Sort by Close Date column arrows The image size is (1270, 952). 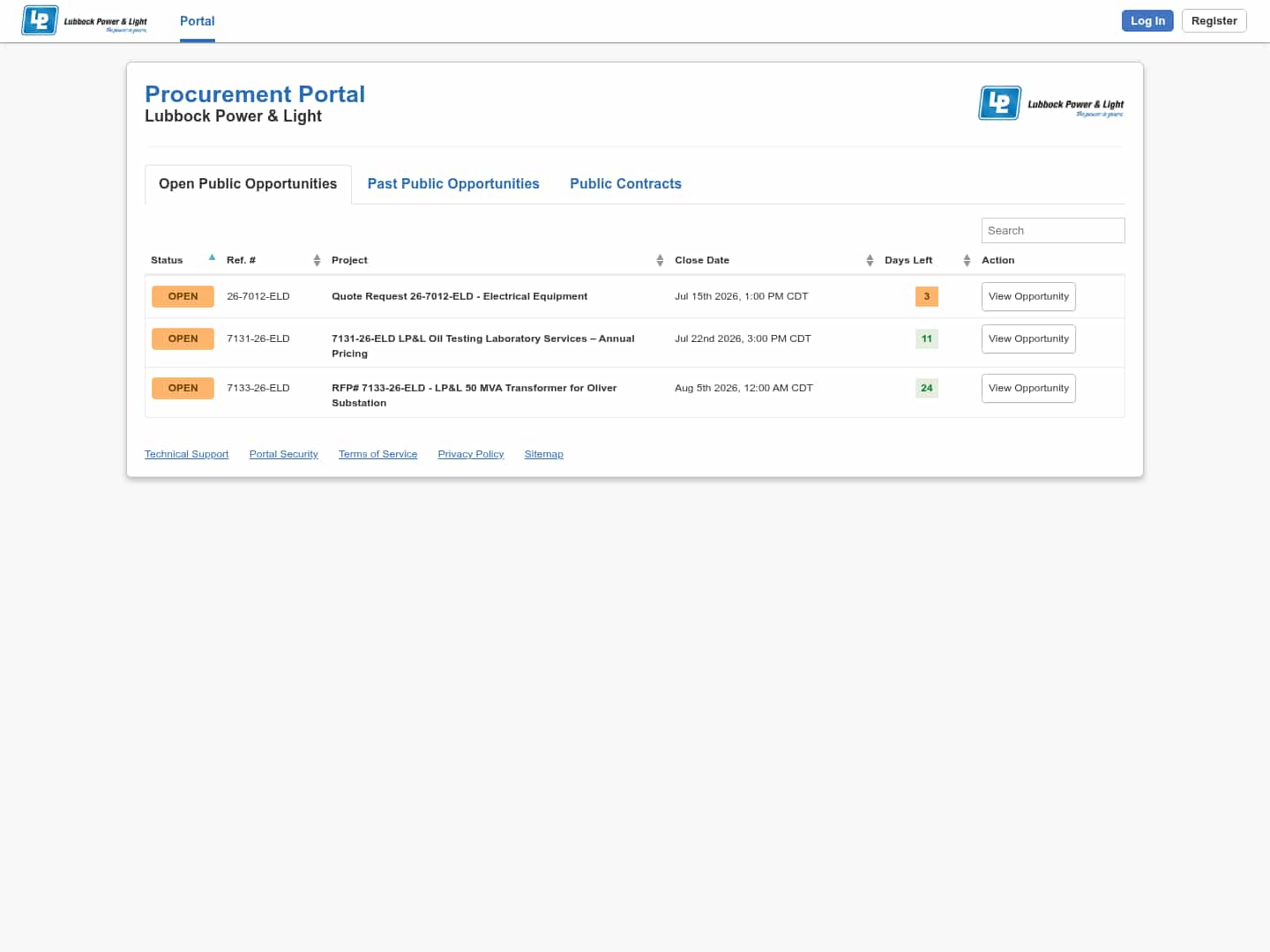point(870,260)
